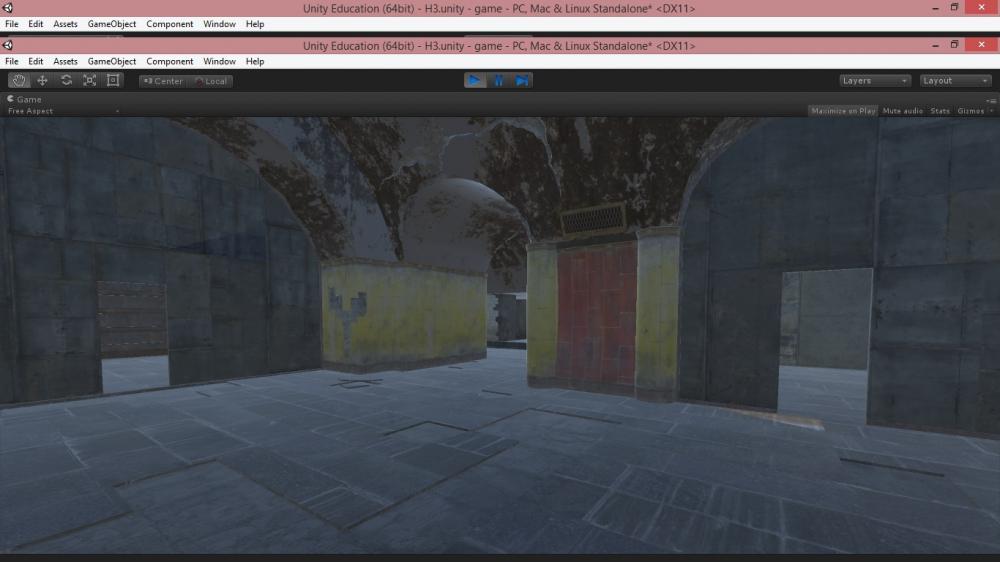Open the Game panel options menu
This screenshot has height=562, width=1000.
click(x=990, y=100)
